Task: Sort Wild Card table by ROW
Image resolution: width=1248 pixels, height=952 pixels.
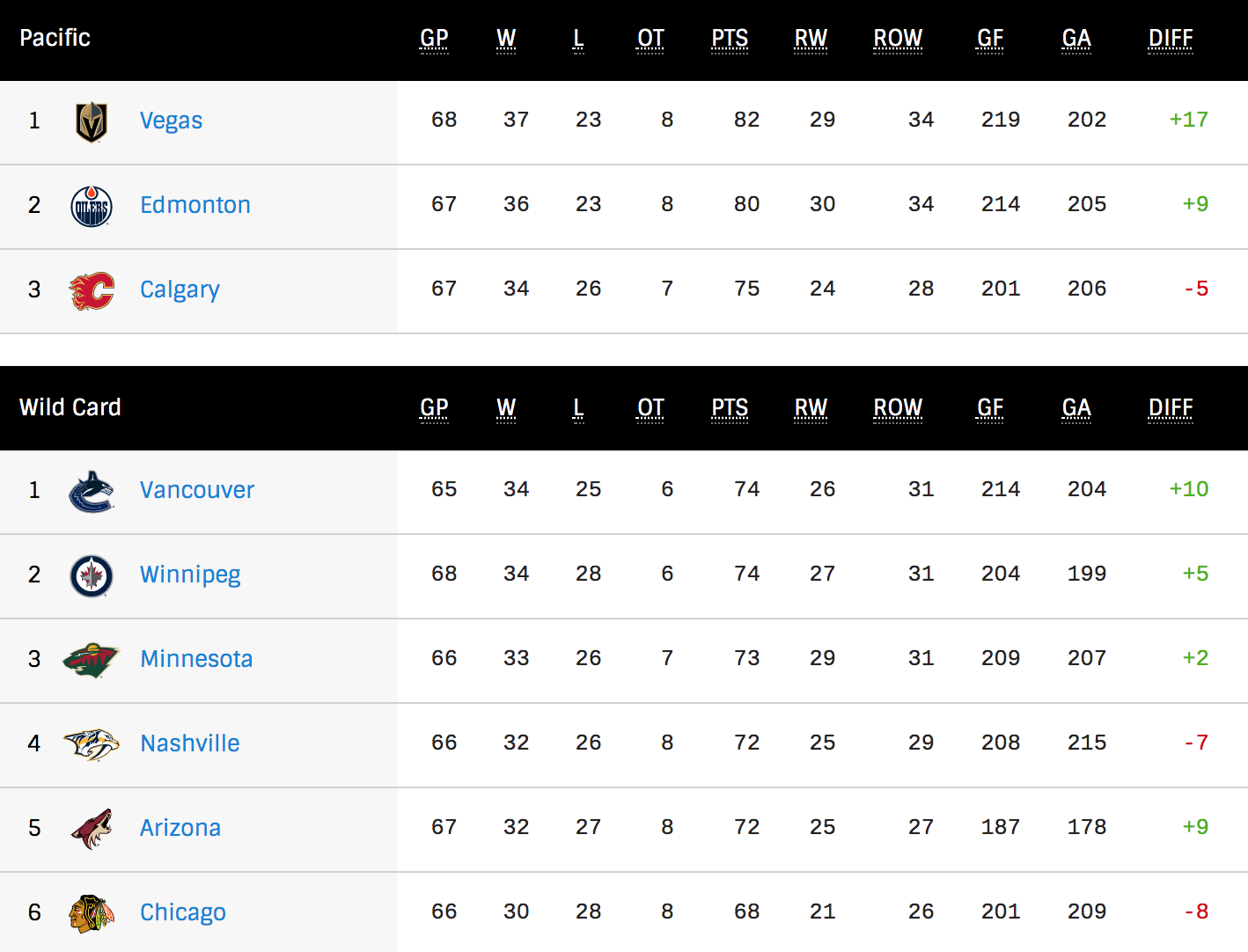Action: point(898,408)
